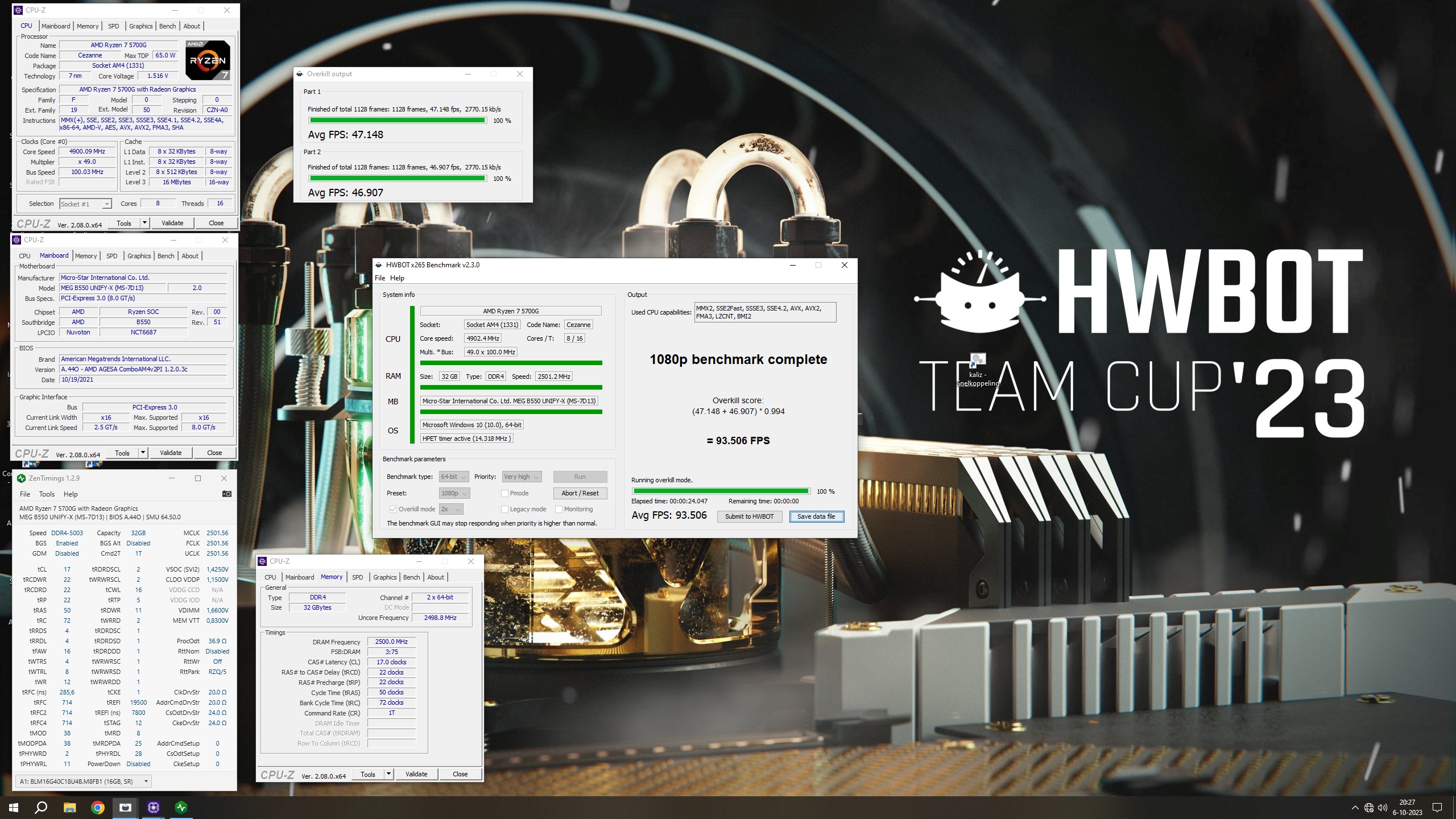Click Overkill output window title icon

pos(300,74)
